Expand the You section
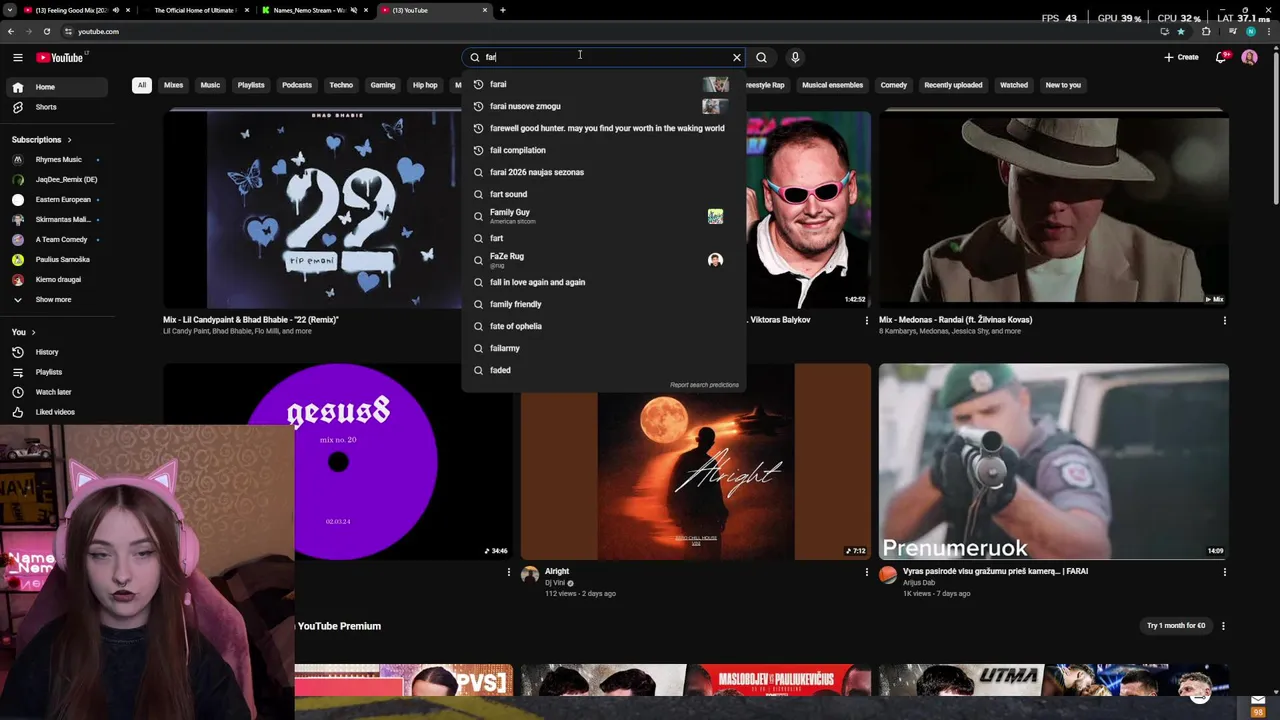This screenshot has width=1280, height=720. click(24, 332)
